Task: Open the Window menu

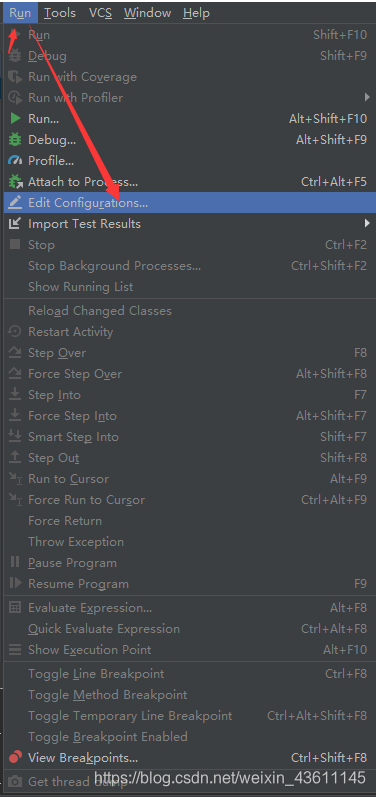Action: click(147, 13)
